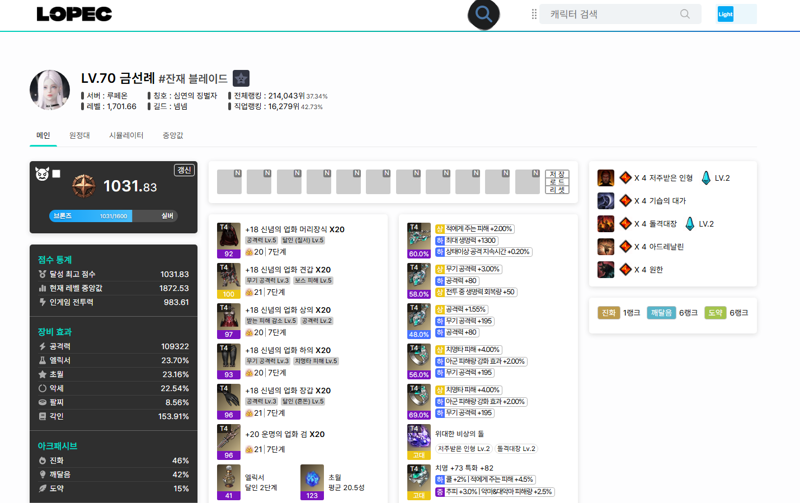Viewport: 800px width, 503px height.
Task: Click the 리셋 reset button
Action: 557,190
